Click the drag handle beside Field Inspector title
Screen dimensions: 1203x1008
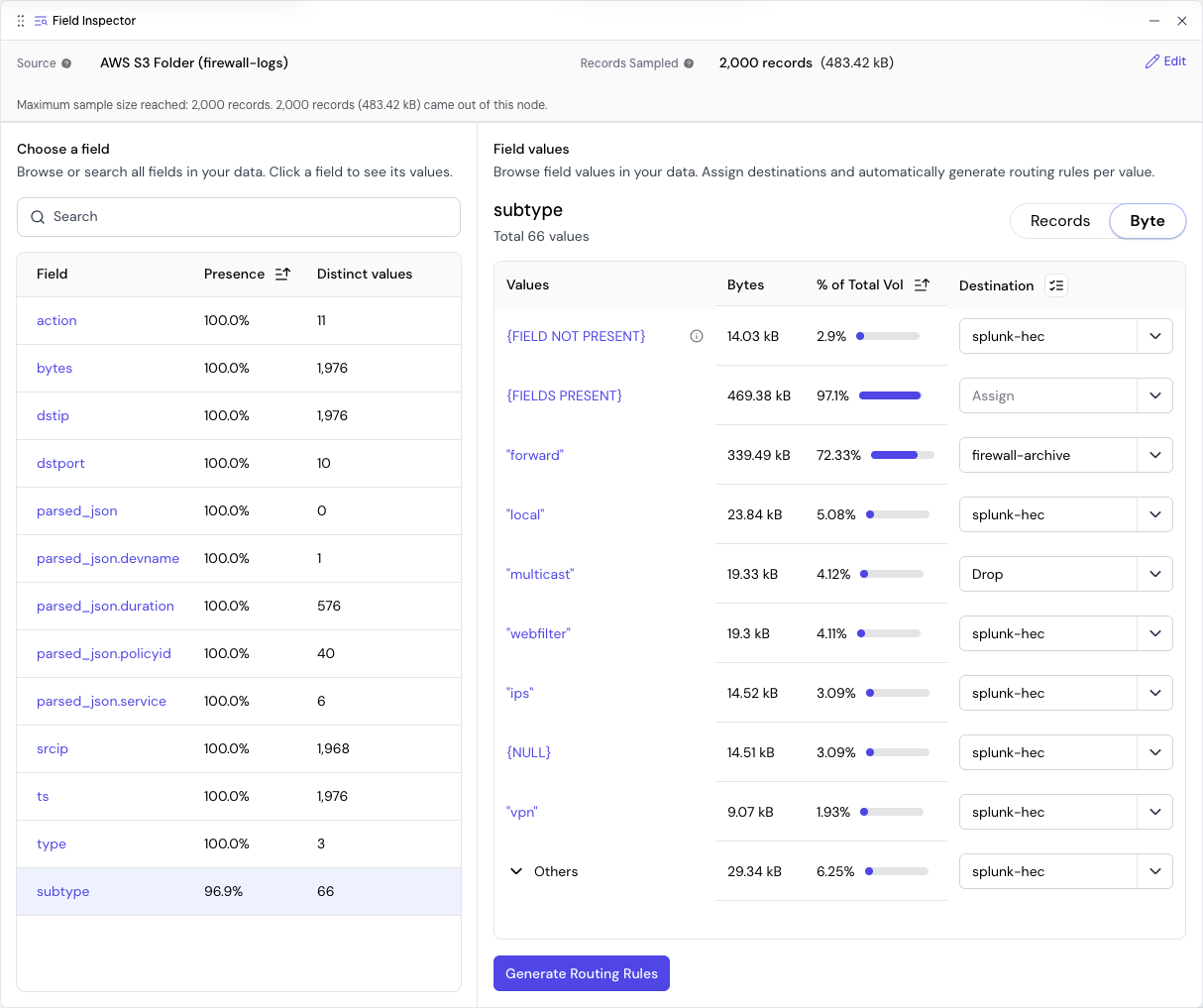click(x=21, y=21)
